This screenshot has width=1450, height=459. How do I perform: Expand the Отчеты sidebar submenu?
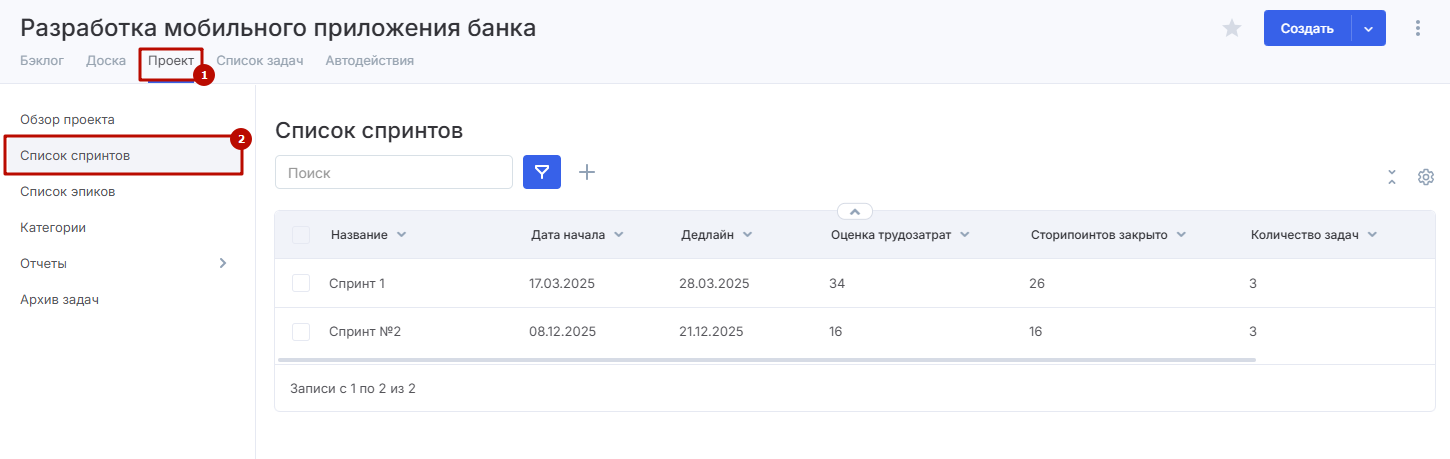click(223, 263)
